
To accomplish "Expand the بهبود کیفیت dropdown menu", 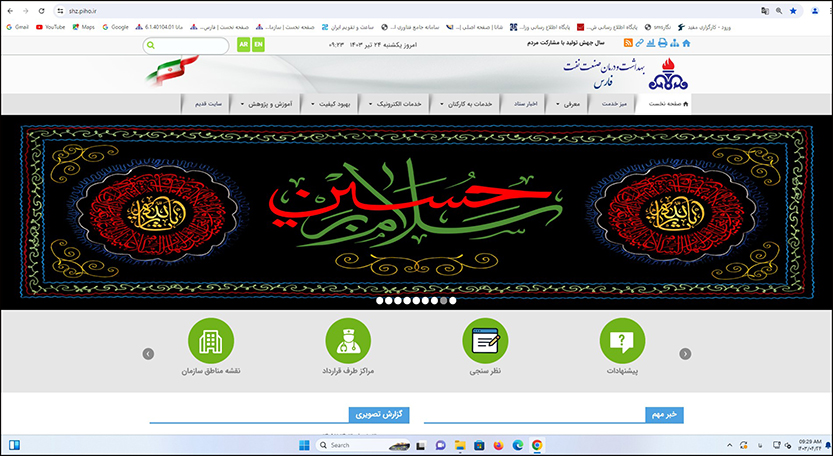I will pyautogui.click(x=331, y=104).
